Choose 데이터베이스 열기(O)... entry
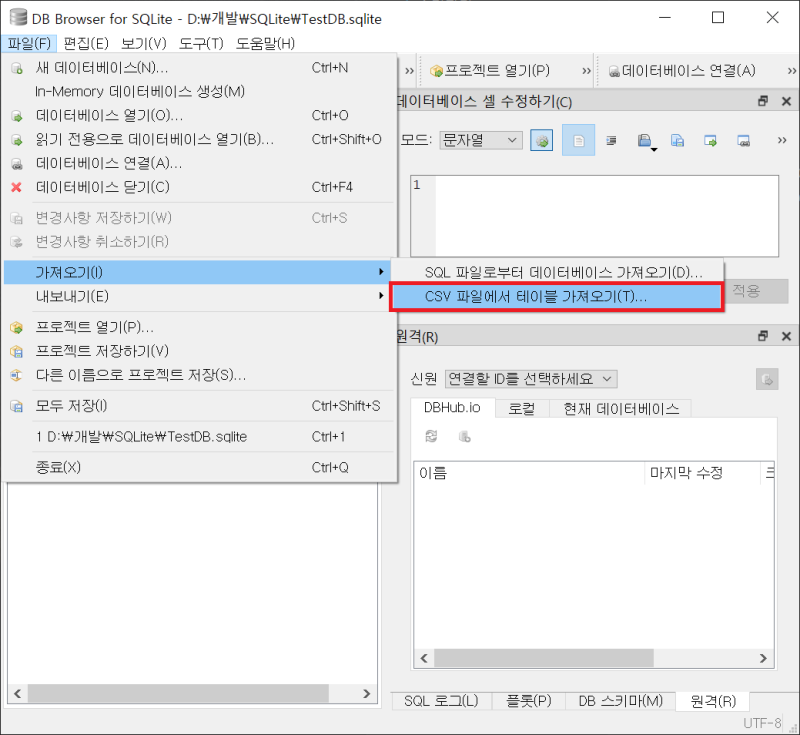The height and width of the screenshot is (735, 800). click(200, 115)
